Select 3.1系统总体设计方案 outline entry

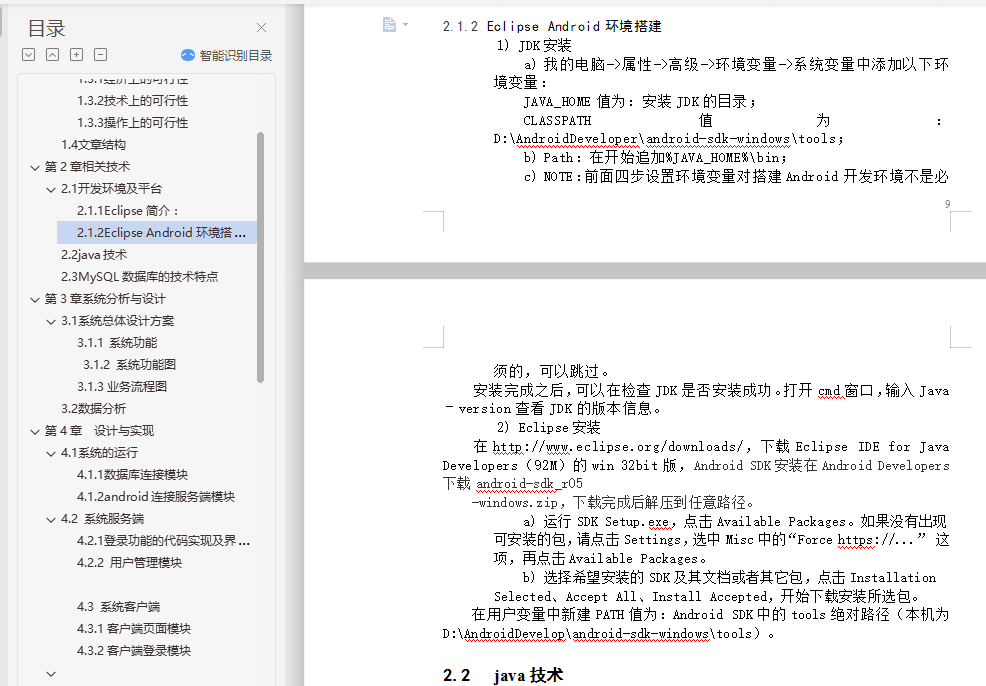tap(118, 321)
